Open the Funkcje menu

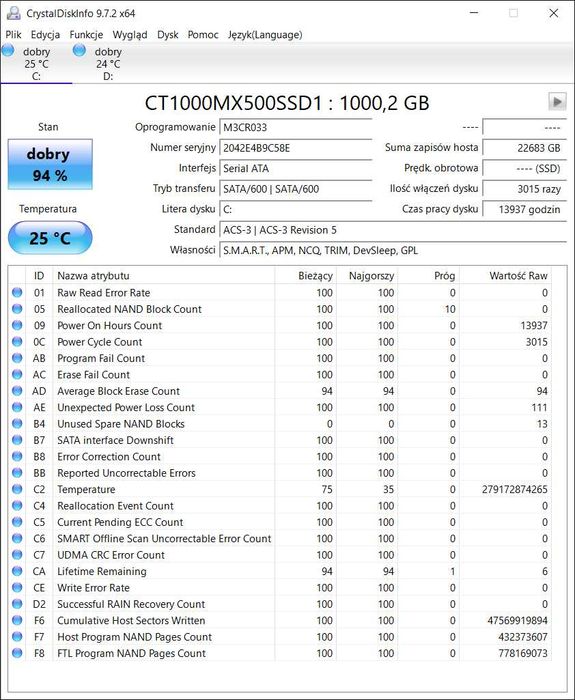click(x=86, y=35)
